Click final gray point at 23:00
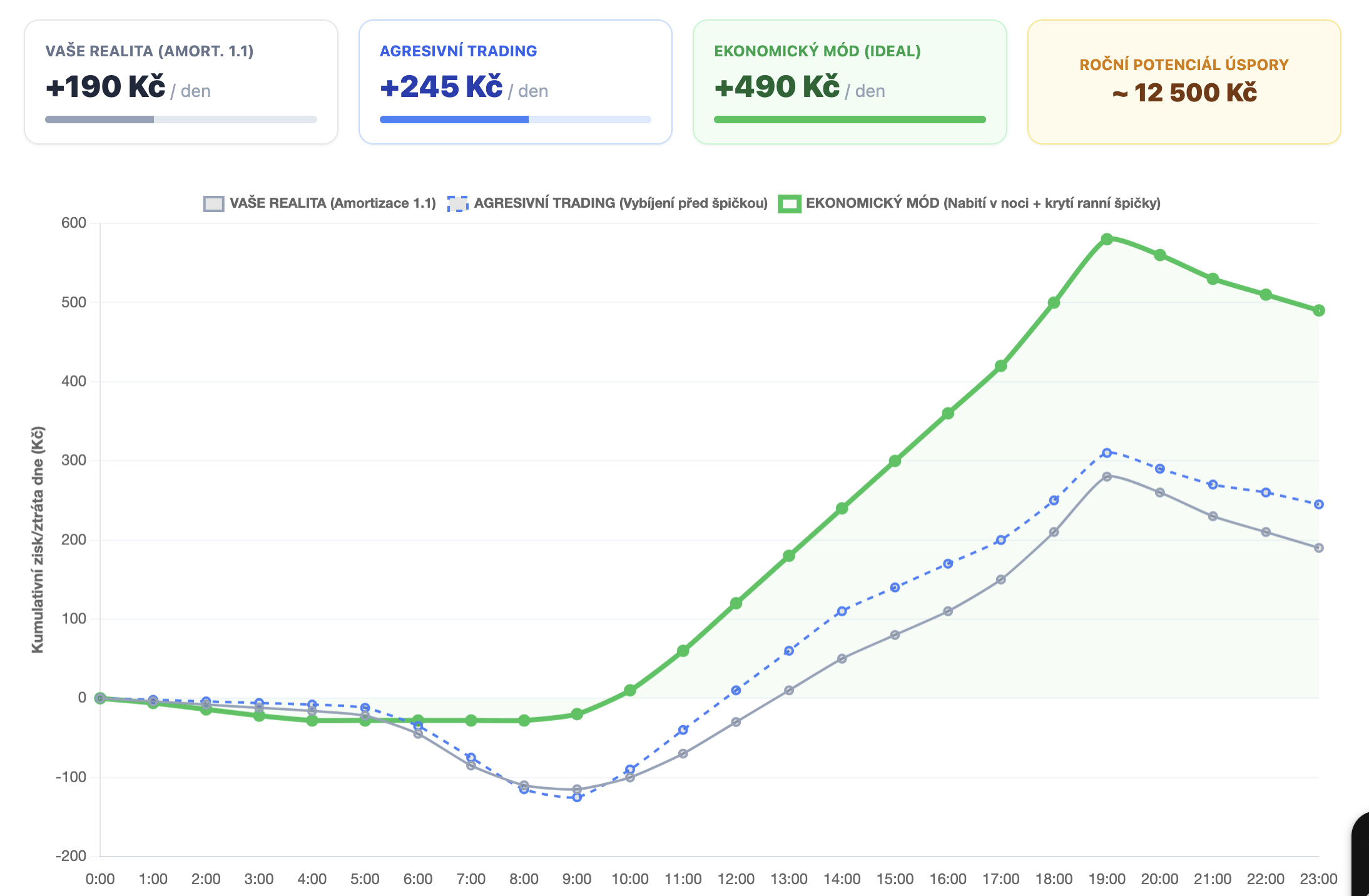Viewport: 1369px width, 896px height. tap(1318, 547)
